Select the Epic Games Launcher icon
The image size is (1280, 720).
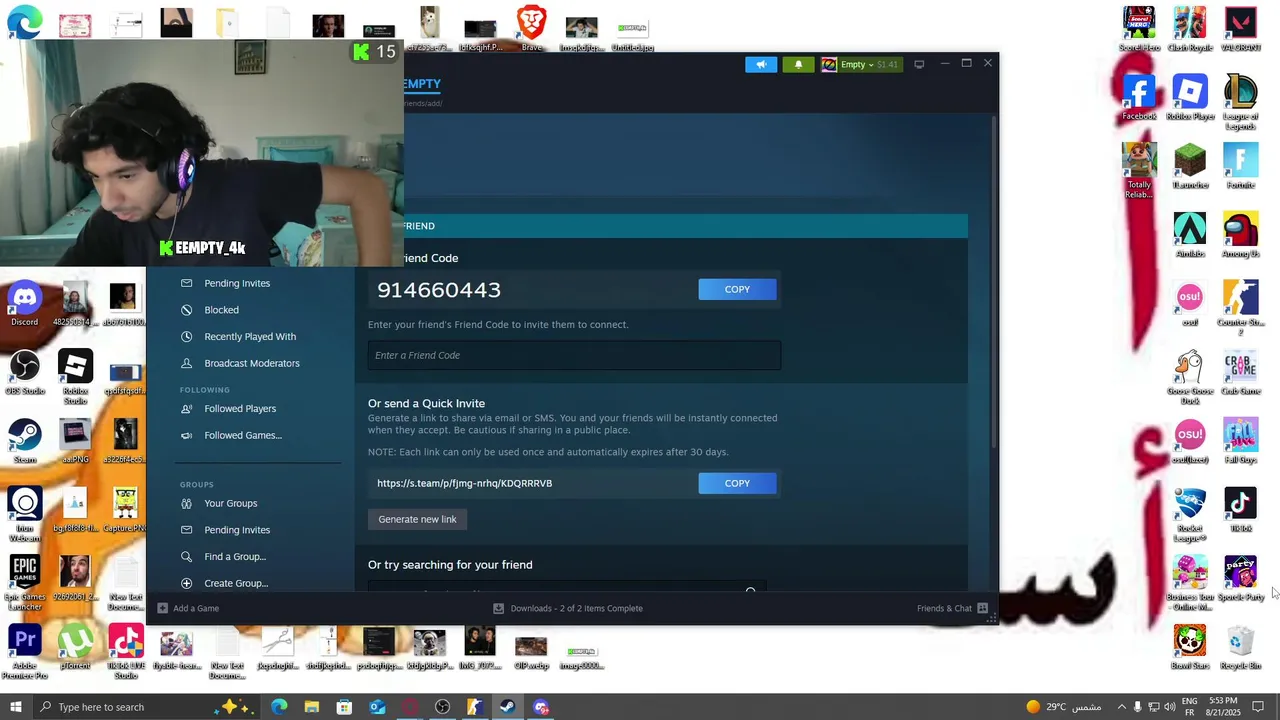click(25, 583)
